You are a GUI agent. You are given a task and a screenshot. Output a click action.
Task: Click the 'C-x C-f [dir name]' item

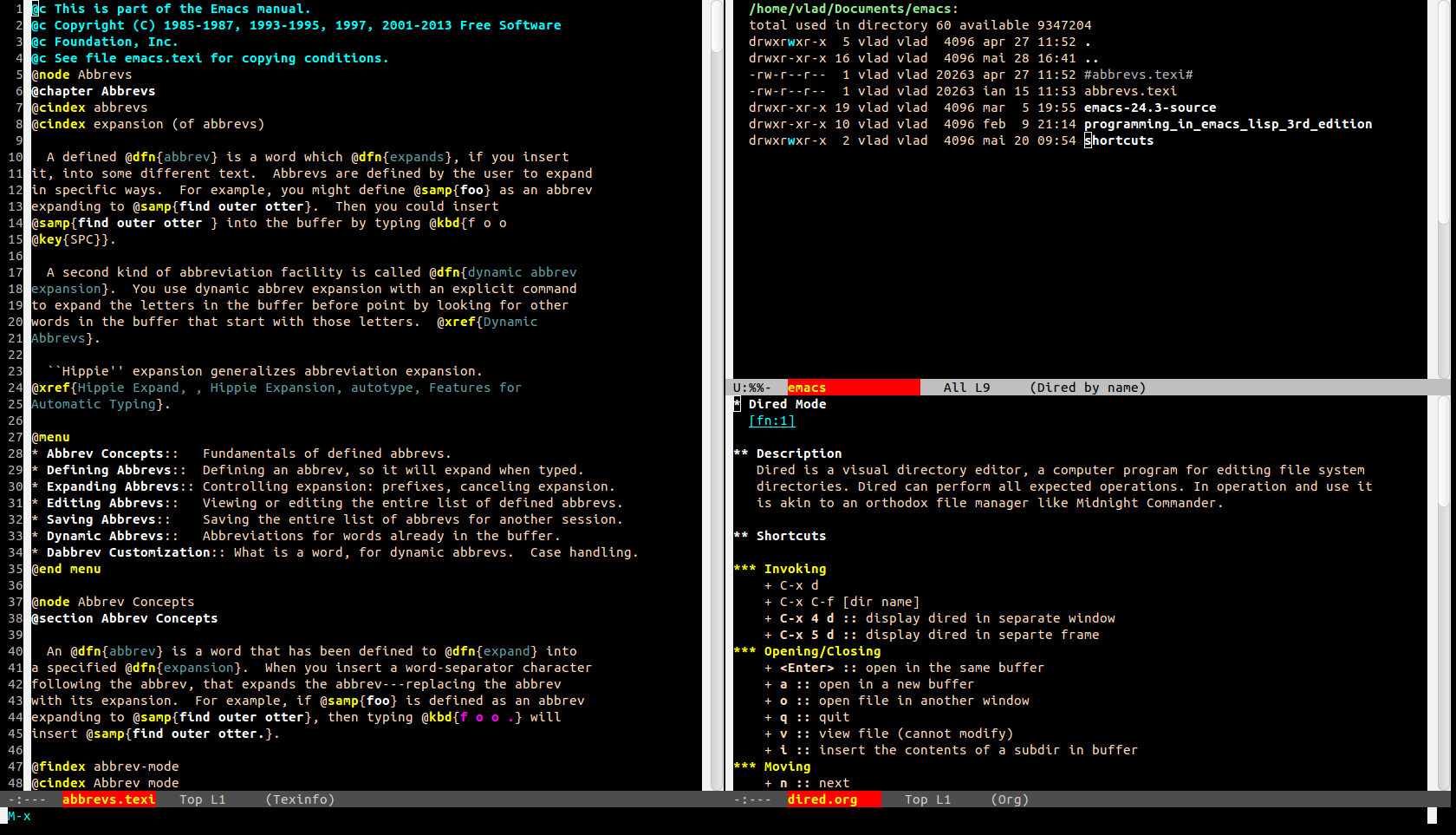(842, 602)
